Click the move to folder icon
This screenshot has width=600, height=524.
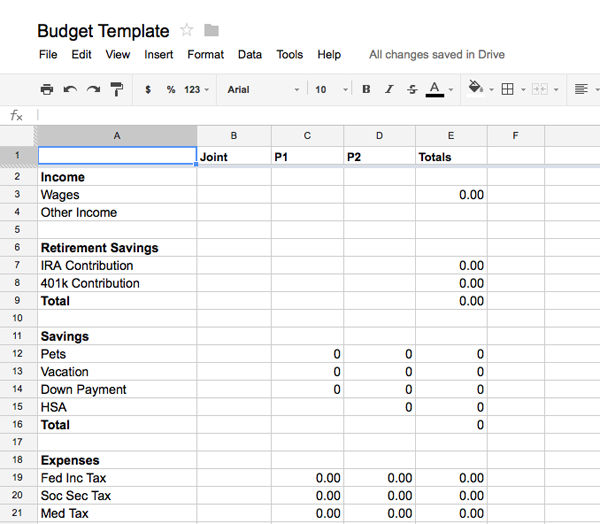(211, 30)
